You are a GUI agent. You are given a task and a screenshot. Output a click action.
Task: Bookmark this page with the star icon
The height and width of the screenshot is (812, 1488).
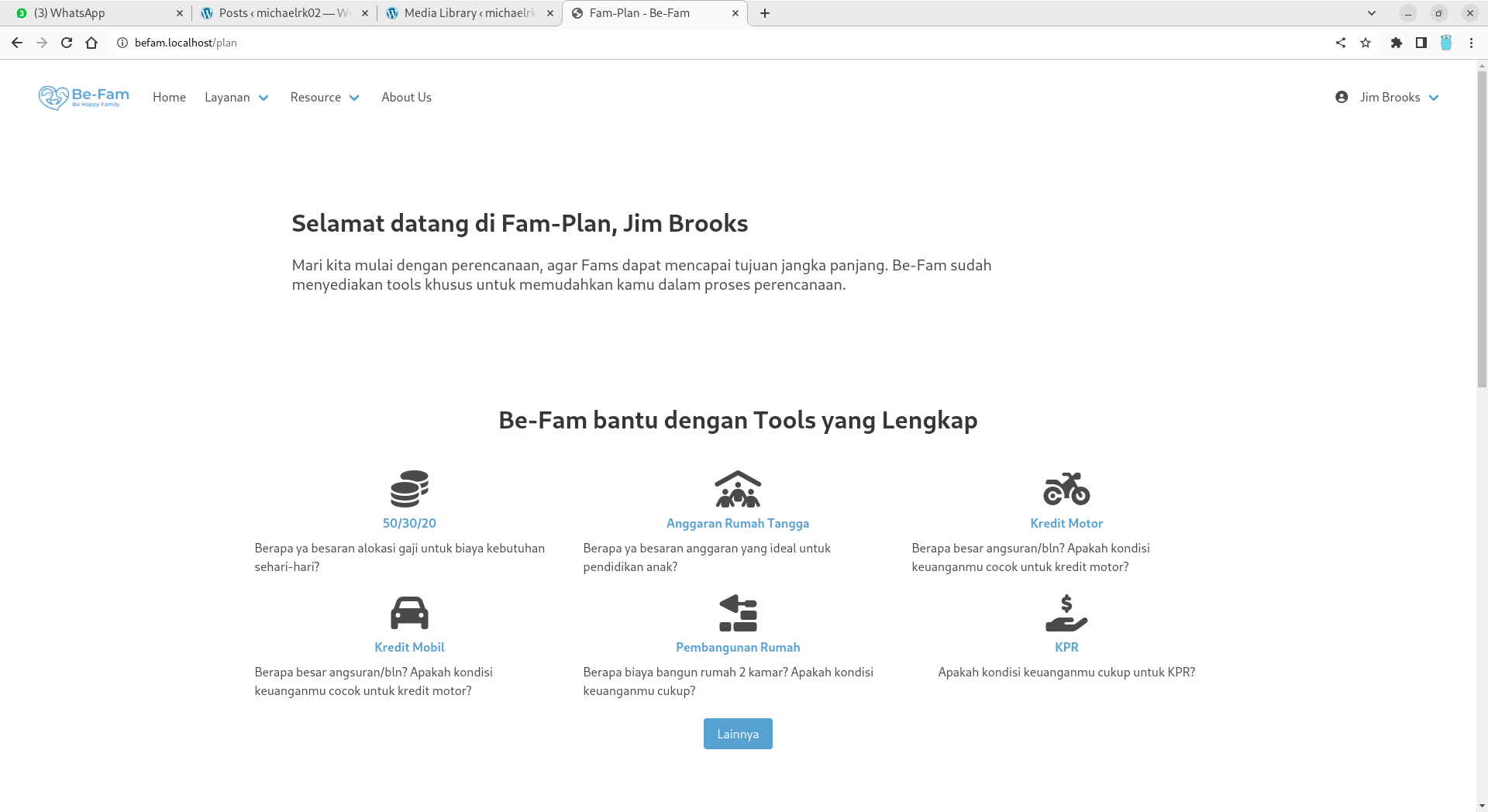click(x=1366, y=43)
